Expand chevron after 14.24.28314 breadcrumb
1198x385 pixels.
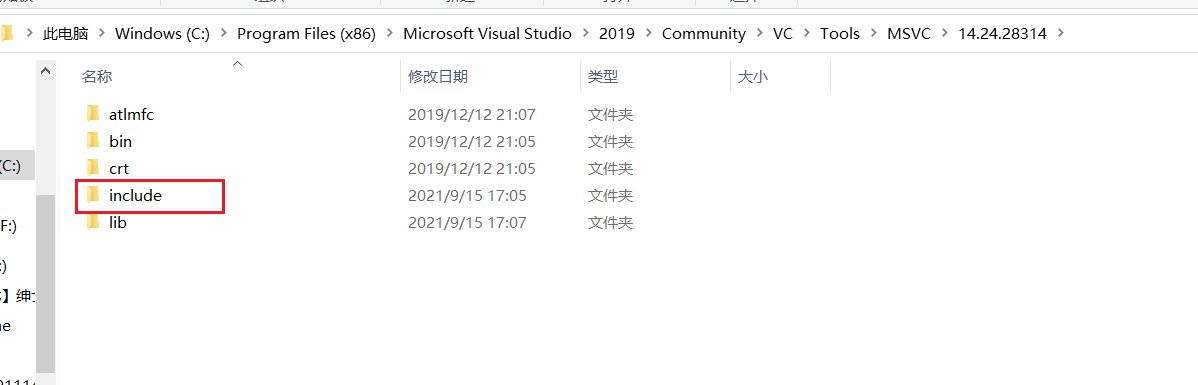pyautogui.click(x=1059, y=34)
